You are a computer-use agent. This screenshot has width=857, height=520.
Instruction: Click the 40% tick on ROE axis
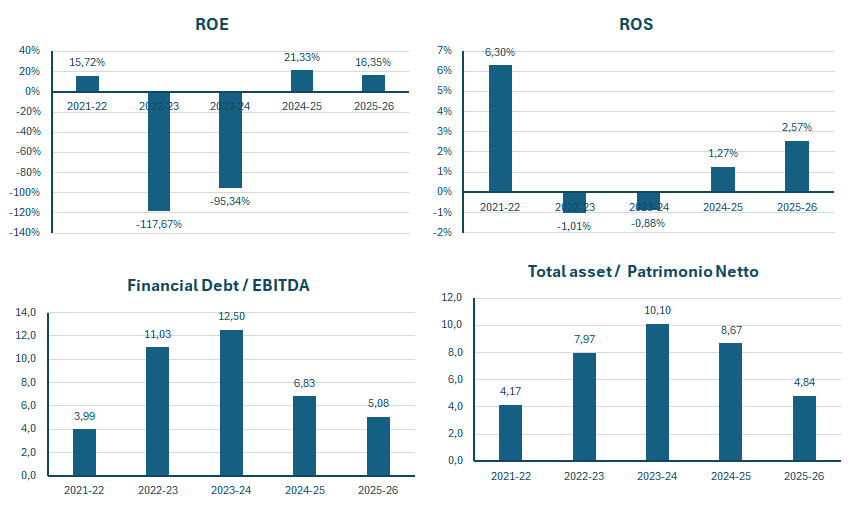coord(30,50)
